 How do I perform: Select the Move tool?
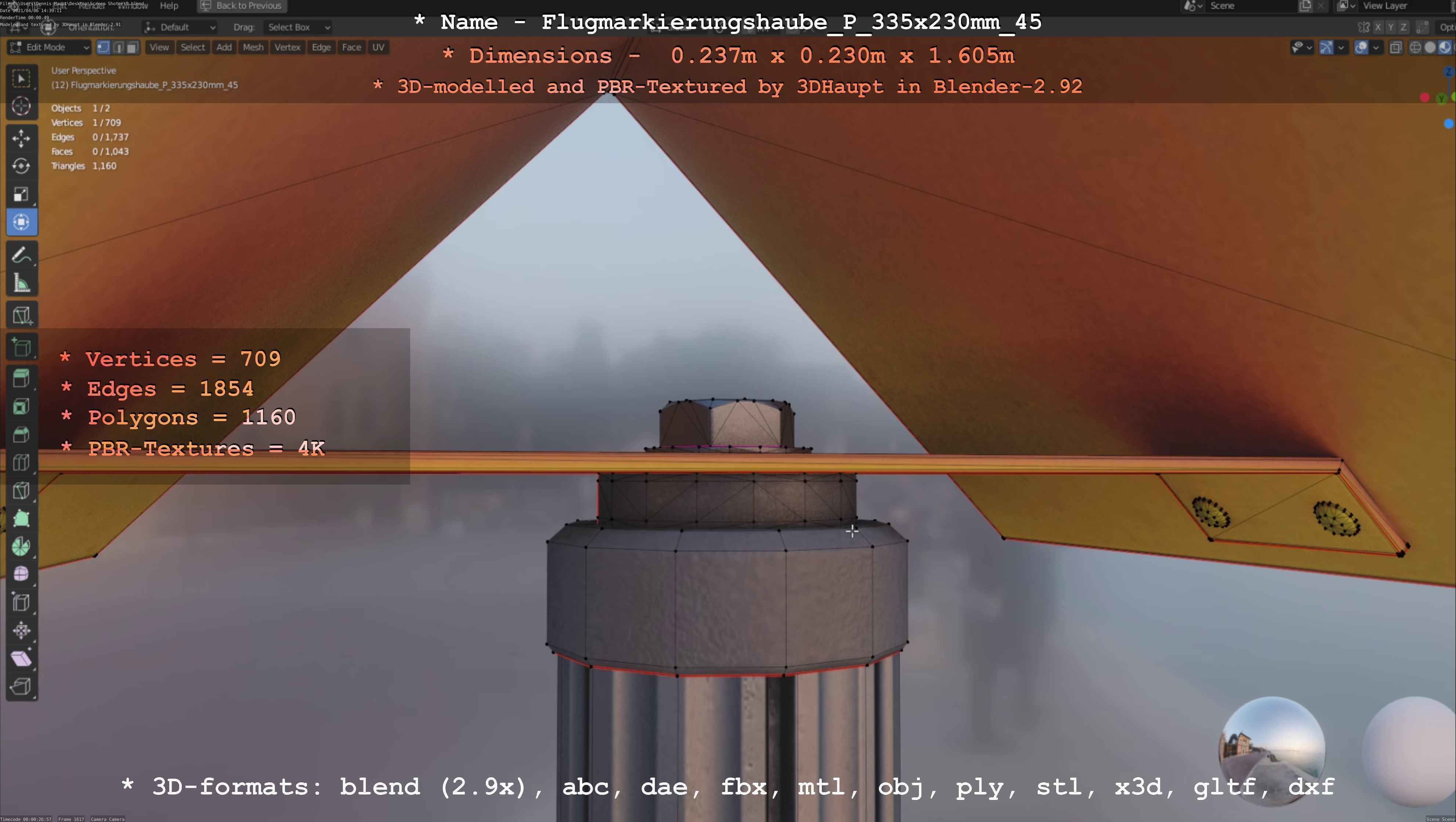21,138
